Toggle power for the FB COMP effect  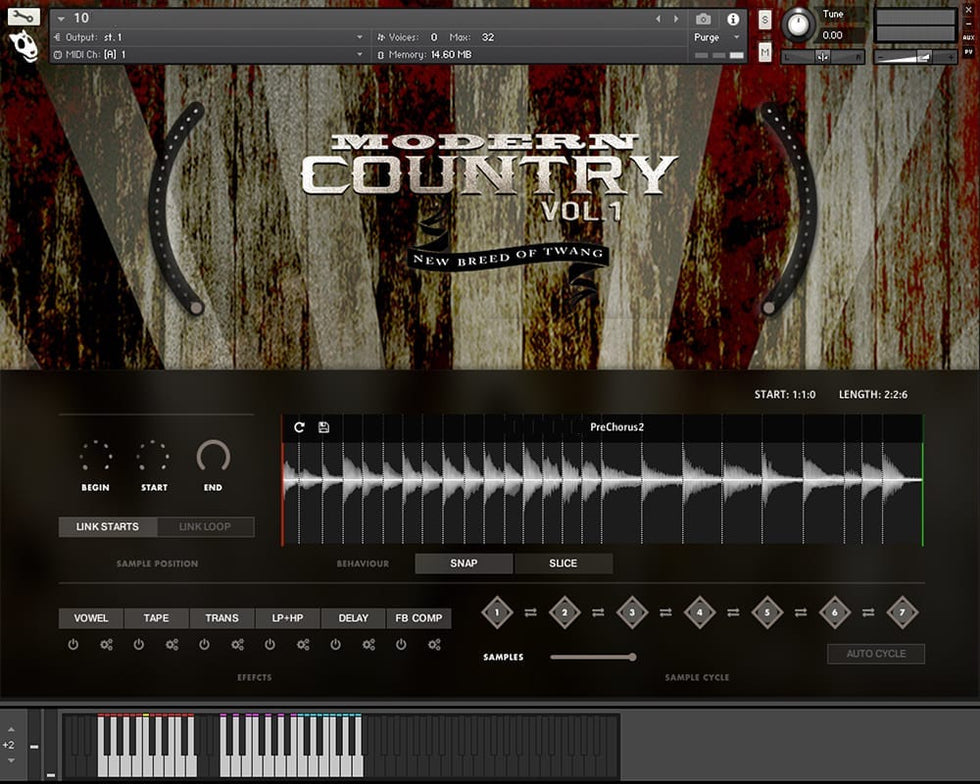coord(401,645)
